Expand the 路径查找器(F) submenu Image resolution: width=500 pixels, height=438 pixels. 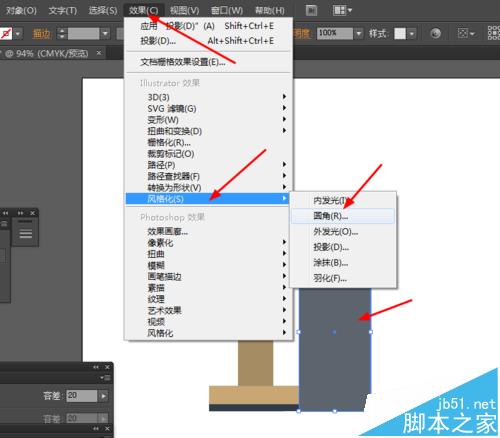pos(207,176)
